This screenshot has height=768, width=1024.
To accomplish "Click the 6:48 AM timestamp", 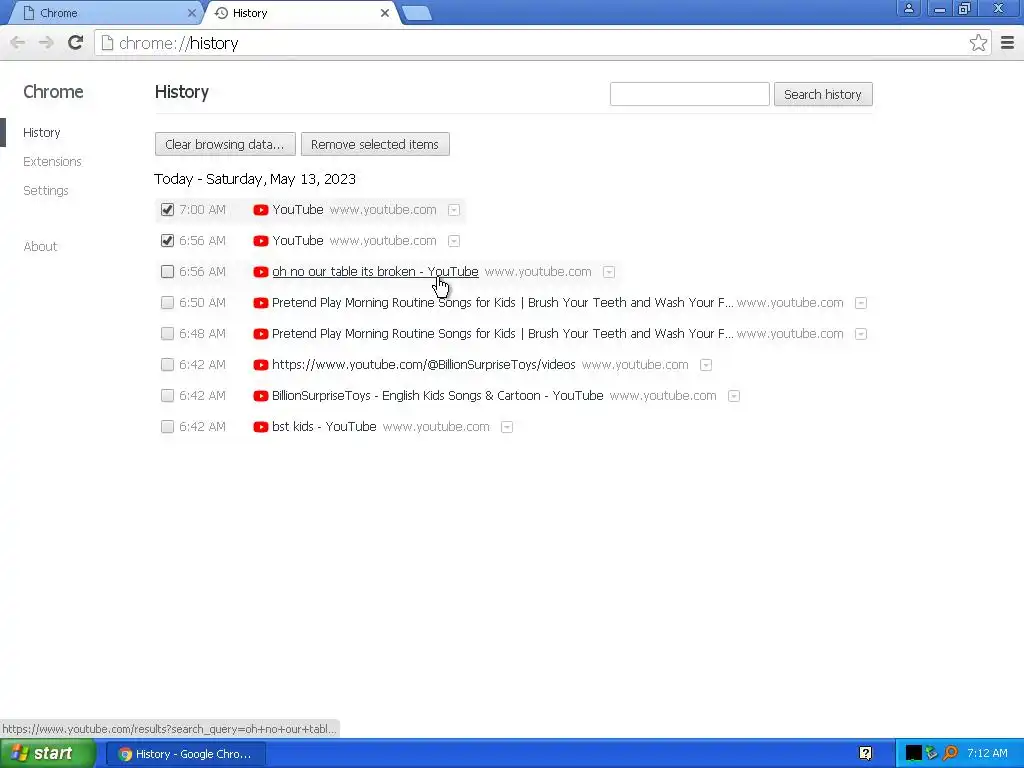I will click(202, 334).
